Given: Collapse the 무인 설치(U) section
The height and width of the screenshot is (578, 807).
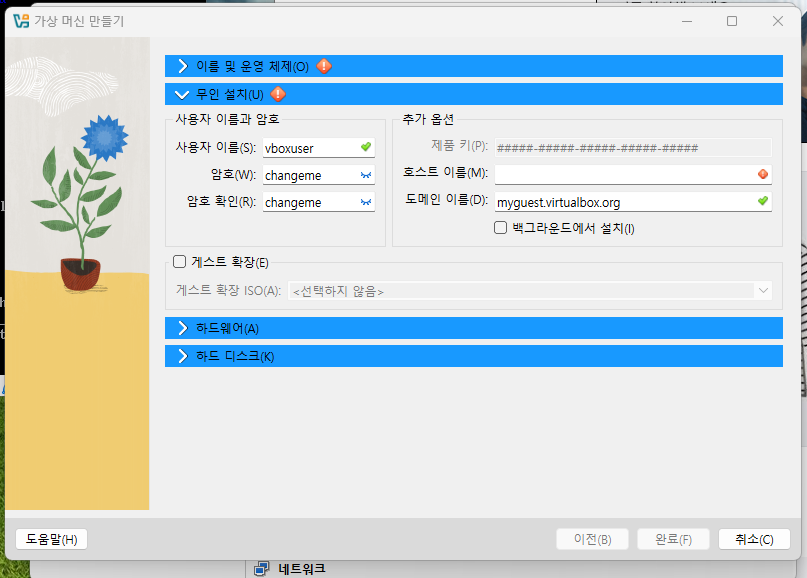Looking at the screenshot, I should (x=473, y=94).
